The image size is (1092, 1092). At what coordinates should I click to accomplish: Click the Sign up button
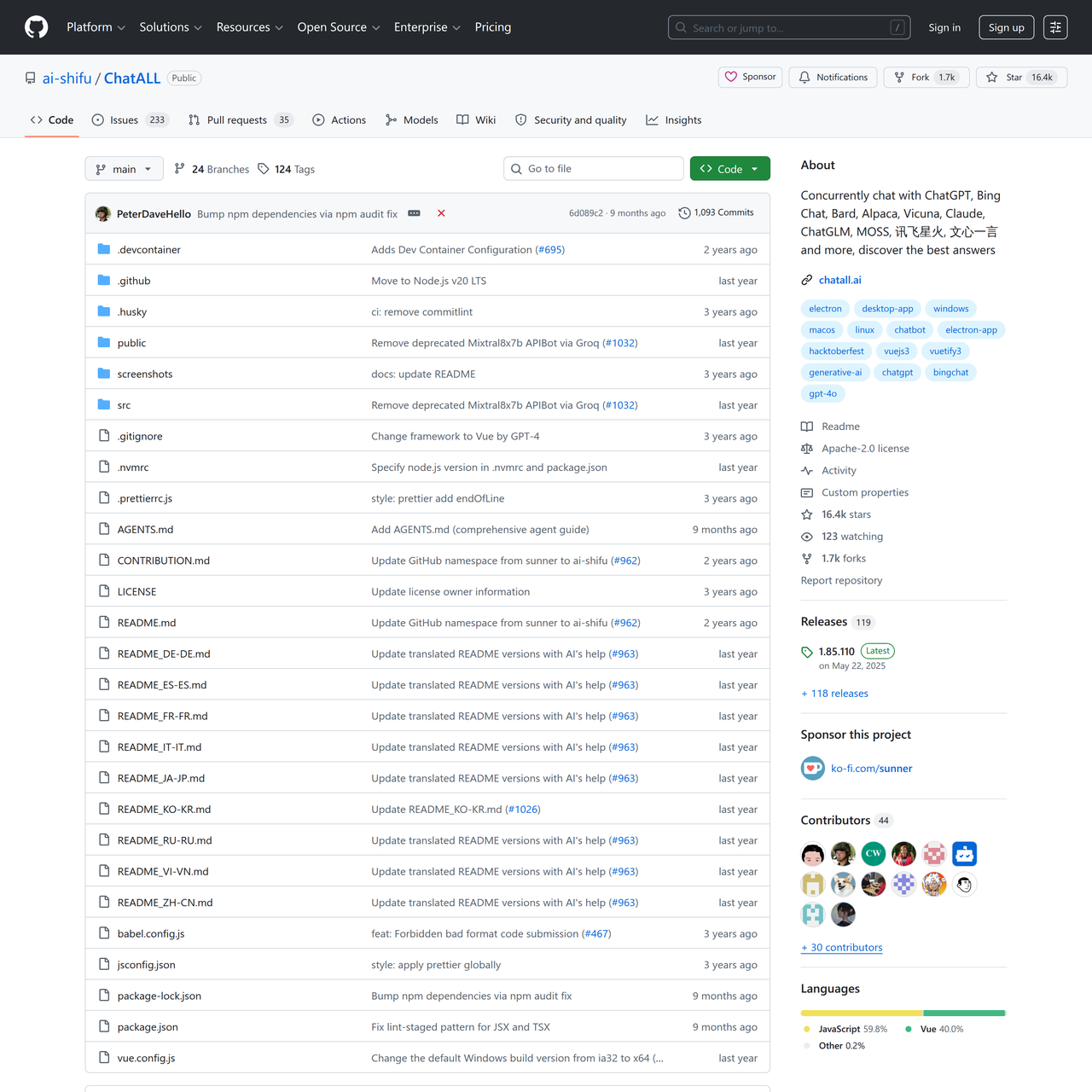(x=1007, y=27)
